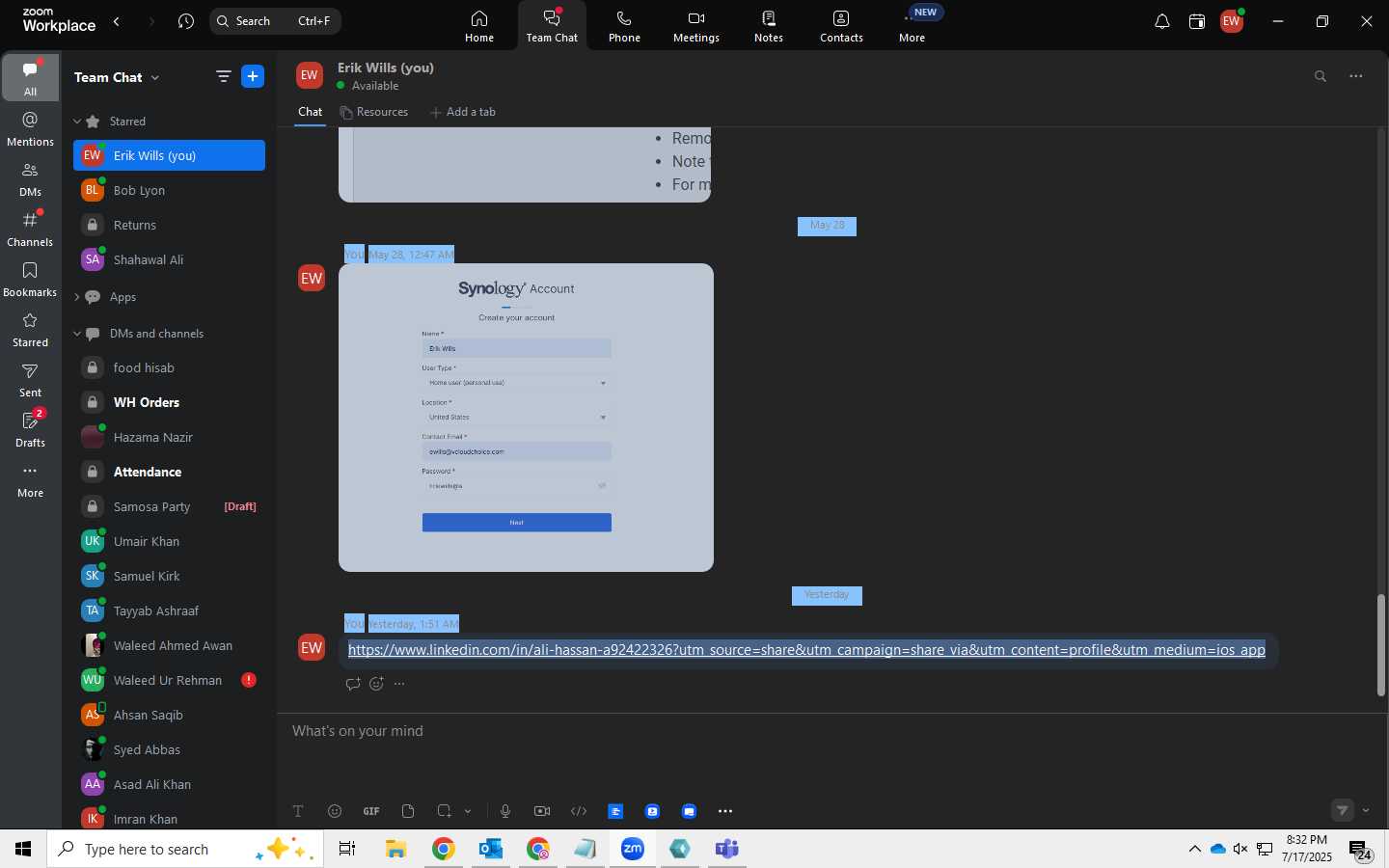1389x868 pixels.
Task: Open the Starred sidebar view
Action: [x=31, y=329]
